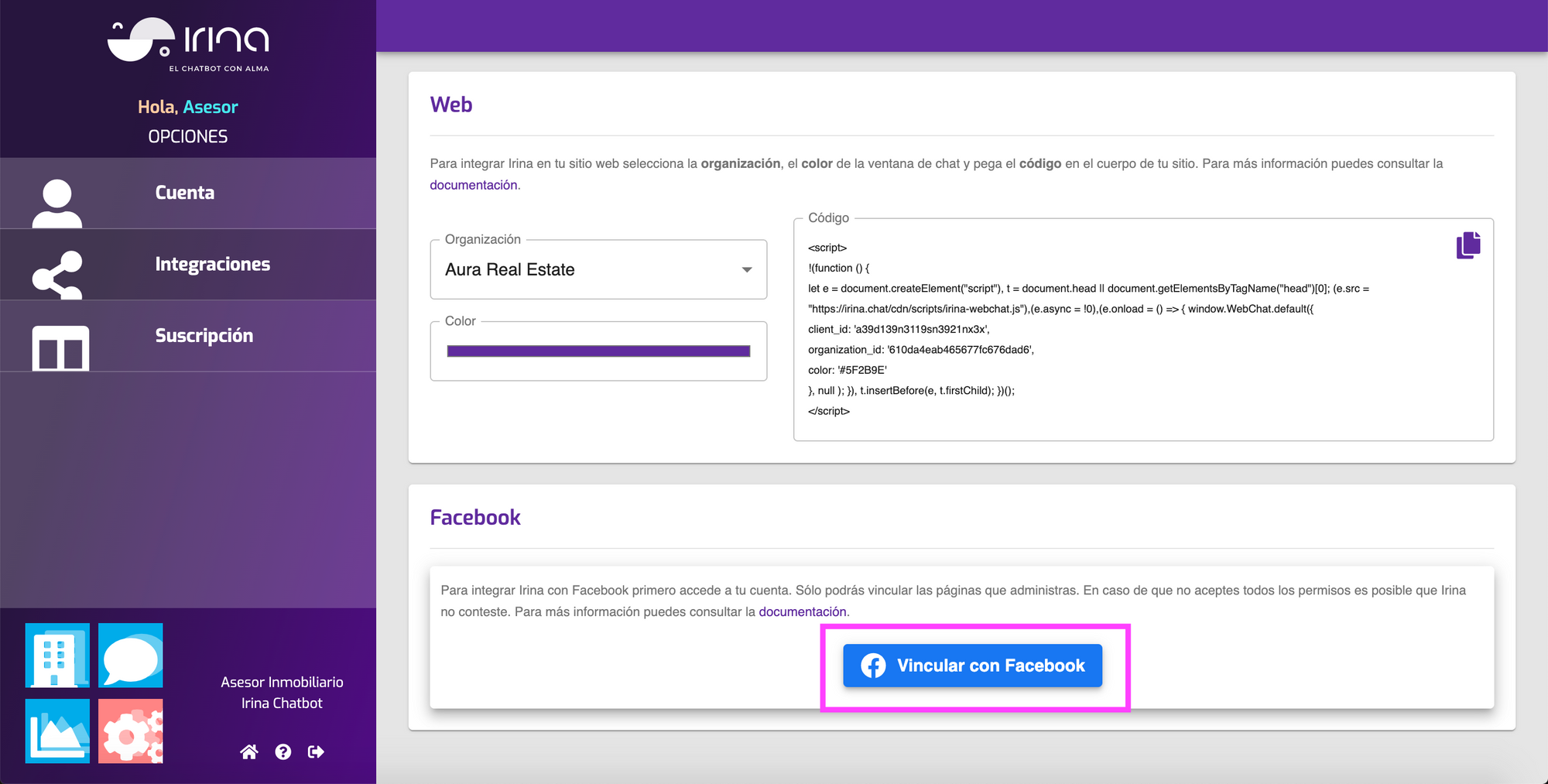Screen dimensions: 1548x784
Task: Copy the embed code with the copy icon
Action: [1468, 245]
